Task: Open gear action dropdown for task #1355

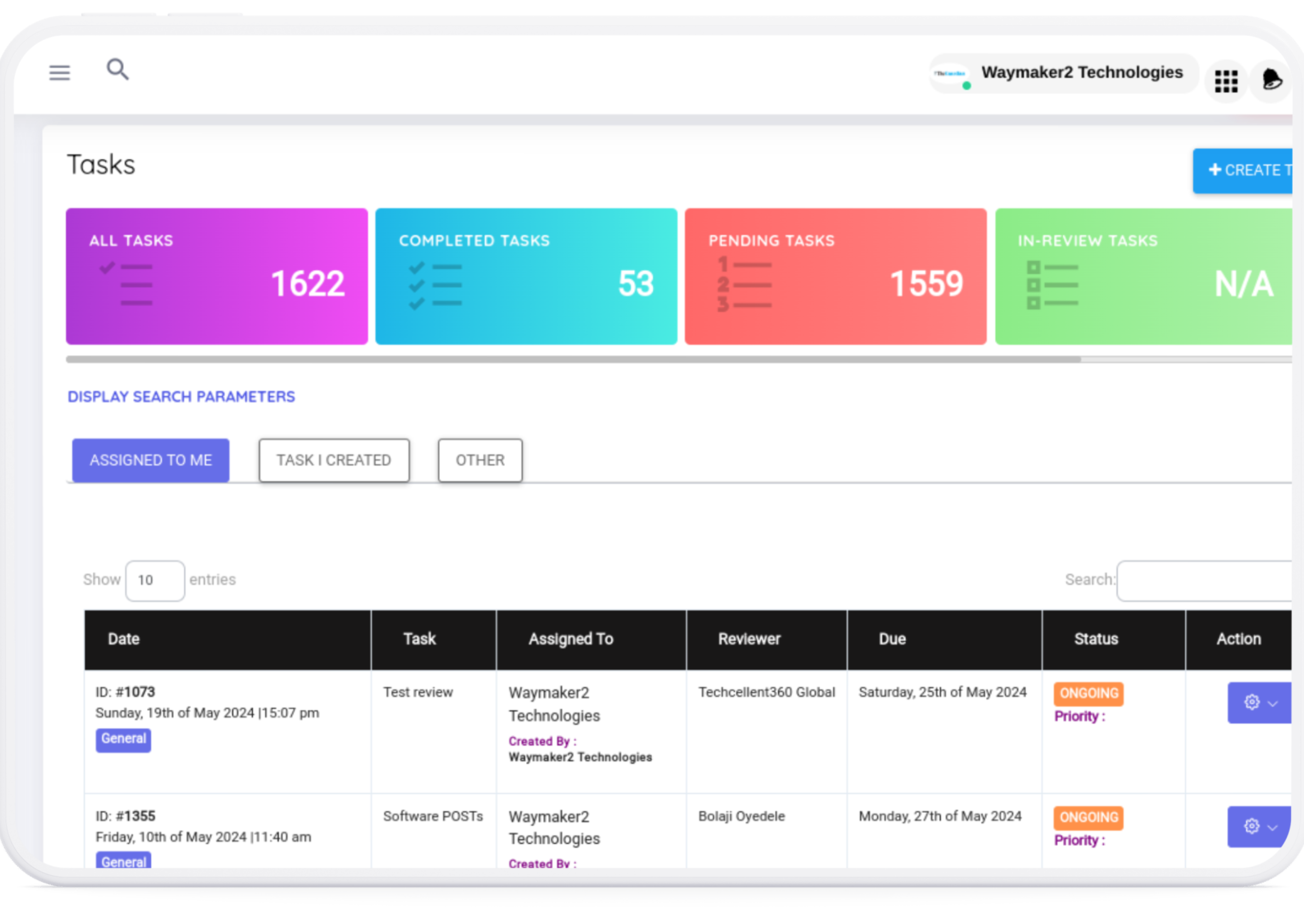Action: pos(1259,826)
